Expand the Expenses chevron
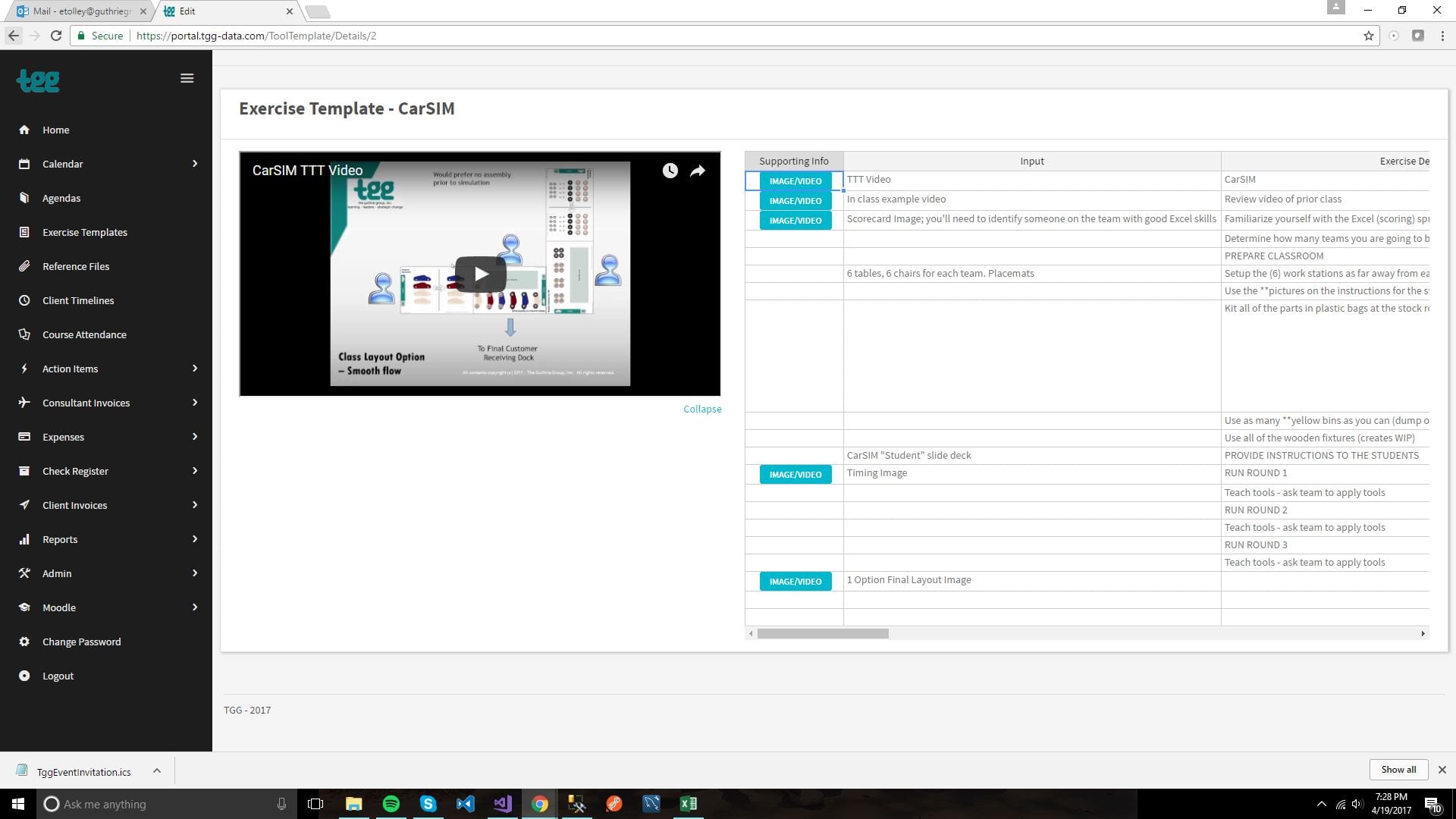Screen dimensions: 1456x819 (x=195, y=437)
